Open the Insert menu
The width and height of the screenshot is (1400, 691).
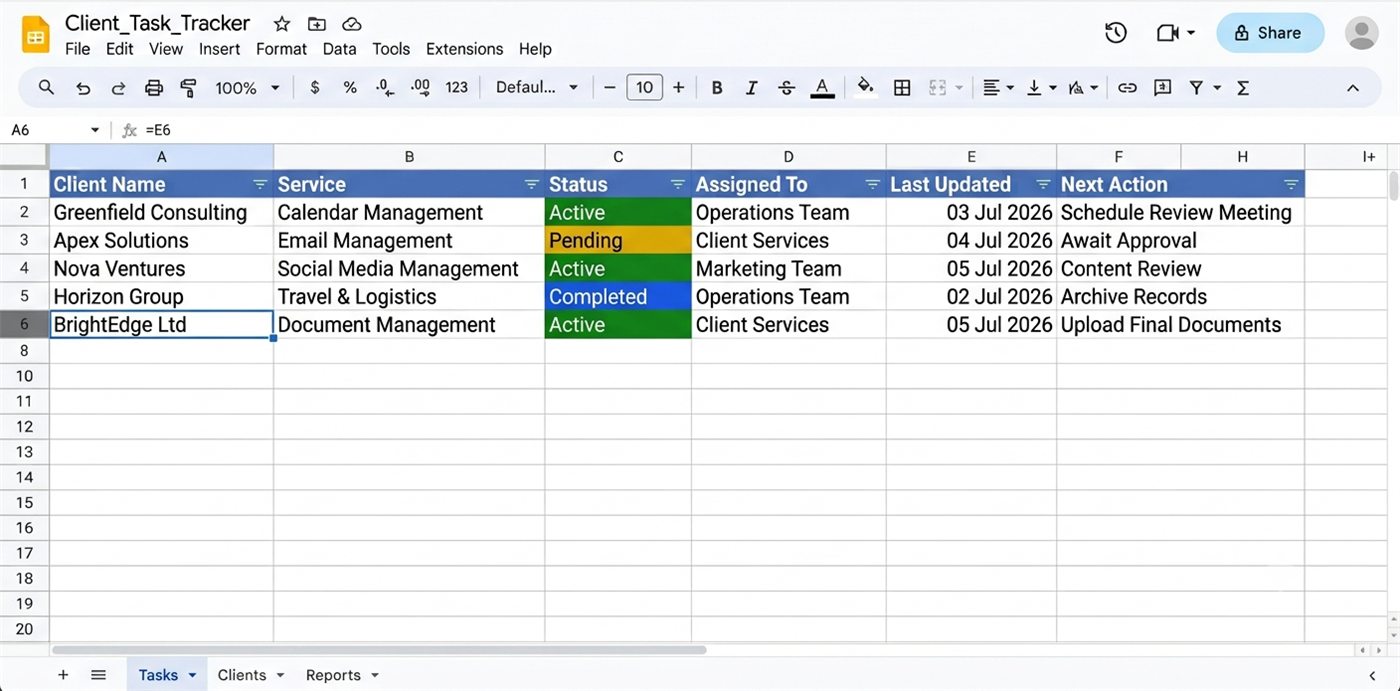219,49
